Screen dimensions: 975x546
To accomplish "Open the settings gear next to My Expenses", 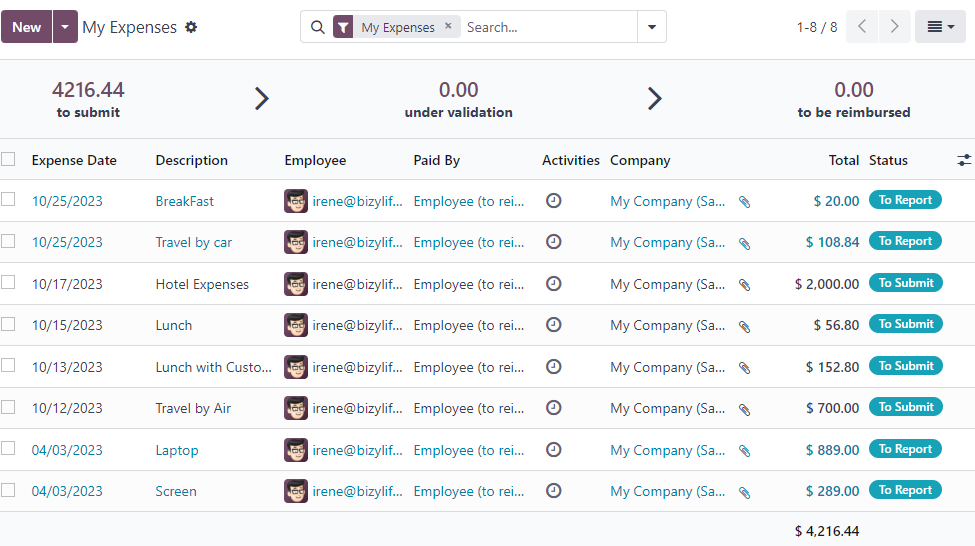I will click(x=191, y=28).
